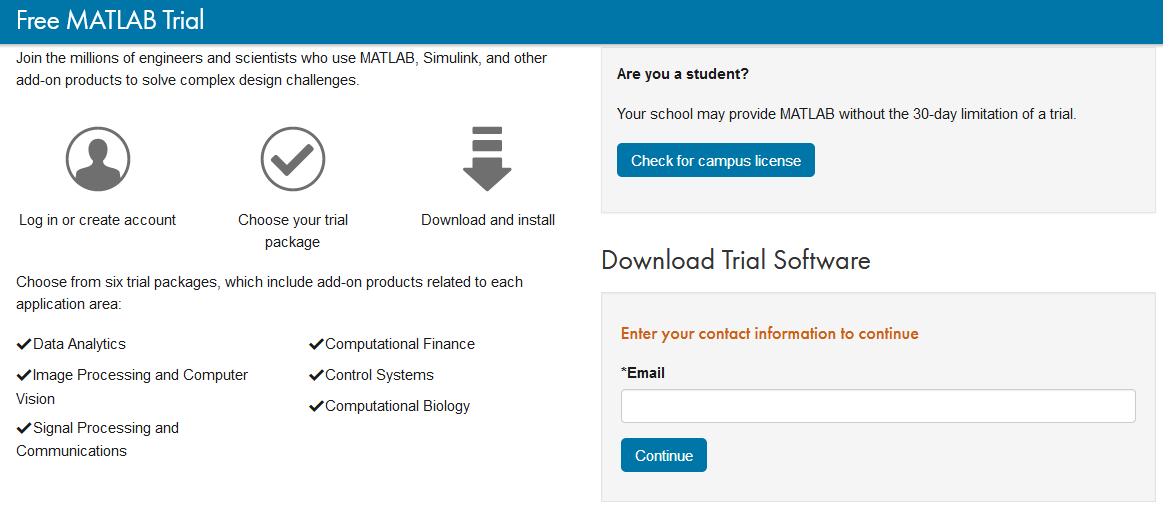Click the checkmark beside Image Processing

(x=24, y=375)
